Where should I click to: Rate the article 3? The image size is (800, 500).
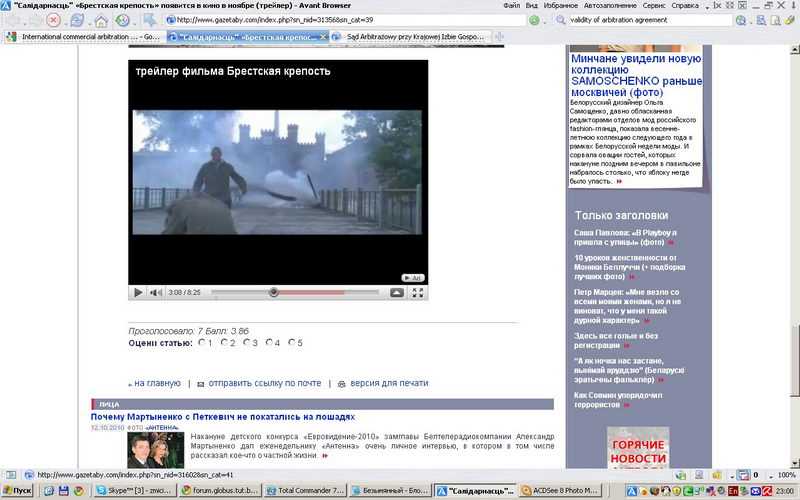tap(246, 342)
